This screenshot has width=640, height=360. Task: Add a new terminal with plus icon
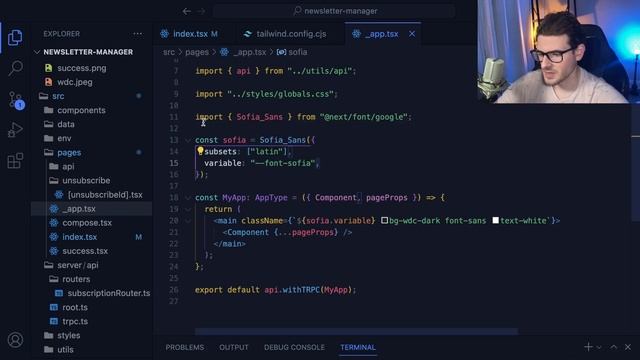[x=588, y=347]
